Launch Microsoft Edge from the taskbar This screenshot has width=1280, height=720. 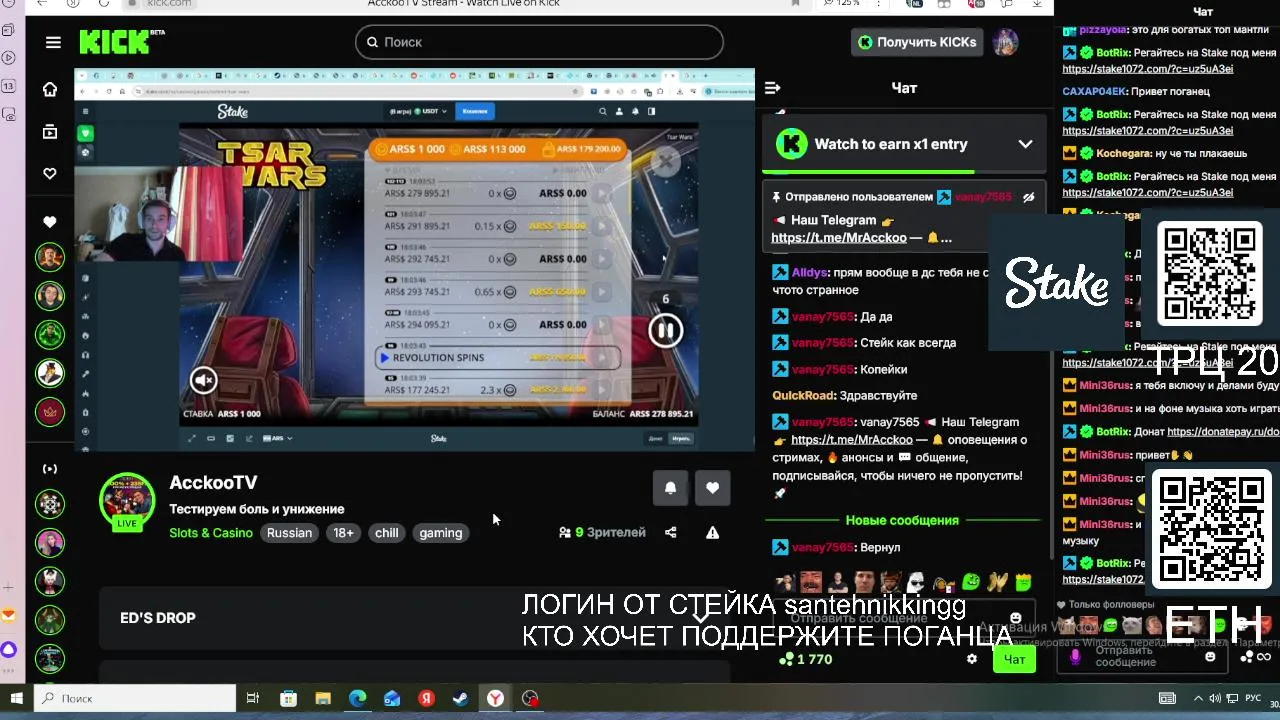[357, 698]
